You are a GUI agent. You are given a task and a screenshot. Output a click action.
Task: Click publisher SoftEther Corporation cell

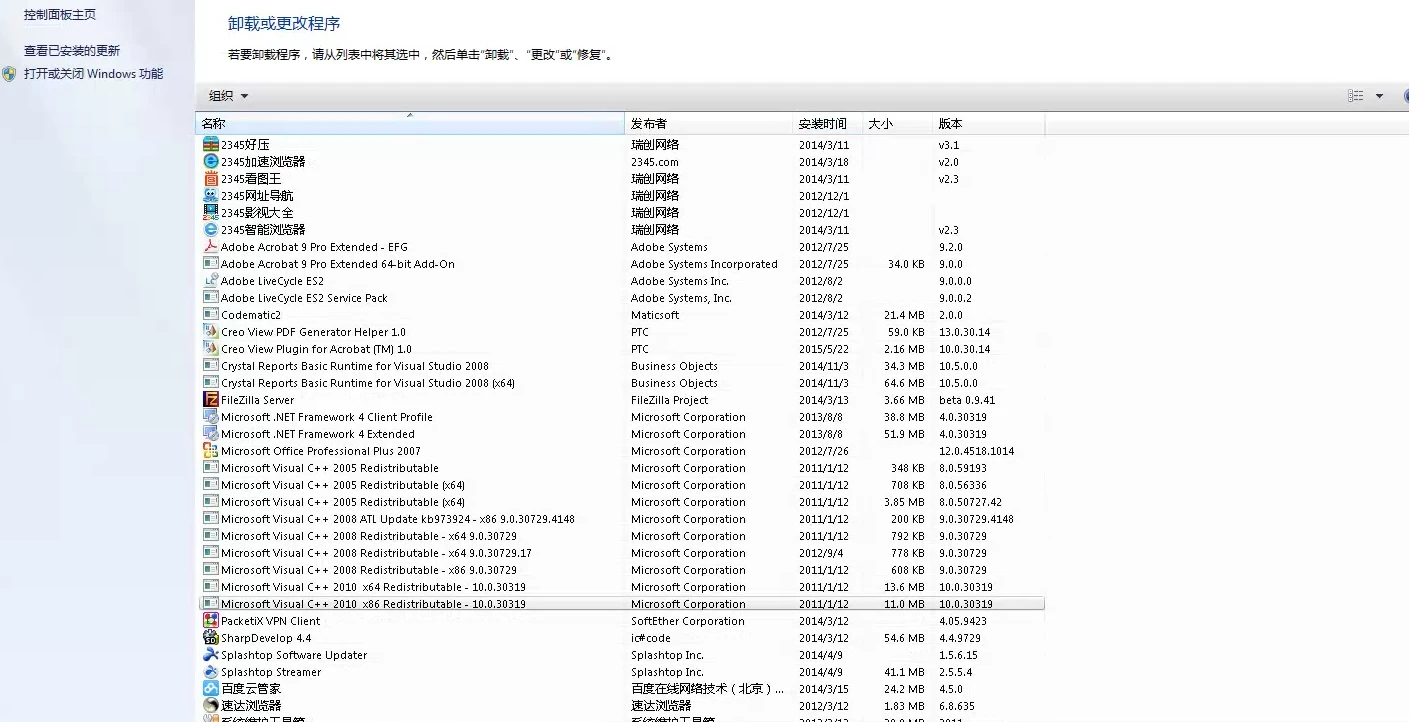(688, 621)
